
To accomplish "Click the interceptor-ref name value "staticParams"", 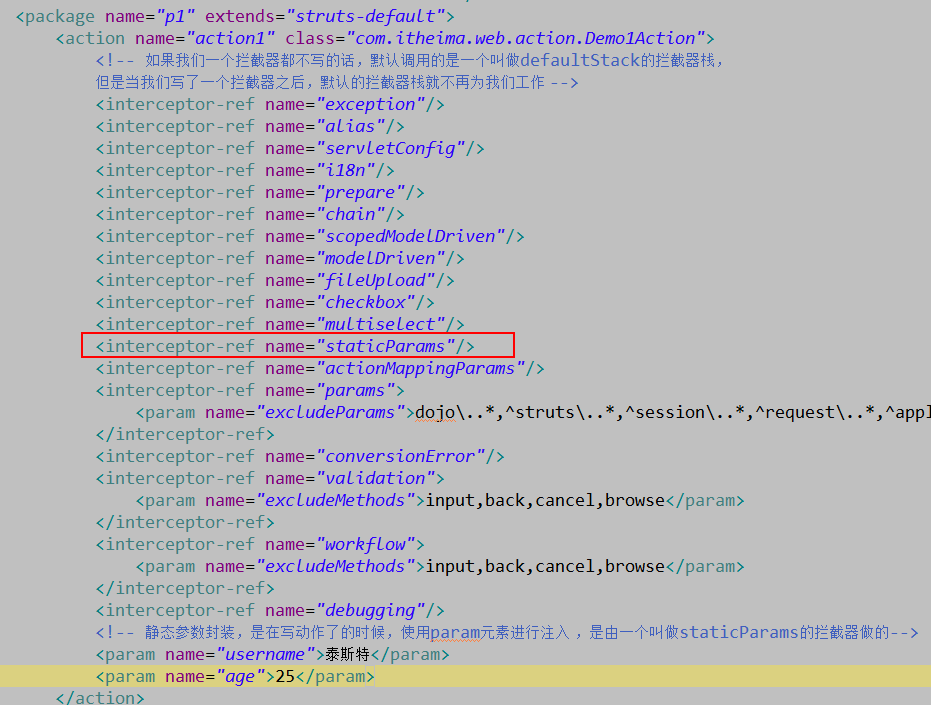I will click(x=386, y=346).
